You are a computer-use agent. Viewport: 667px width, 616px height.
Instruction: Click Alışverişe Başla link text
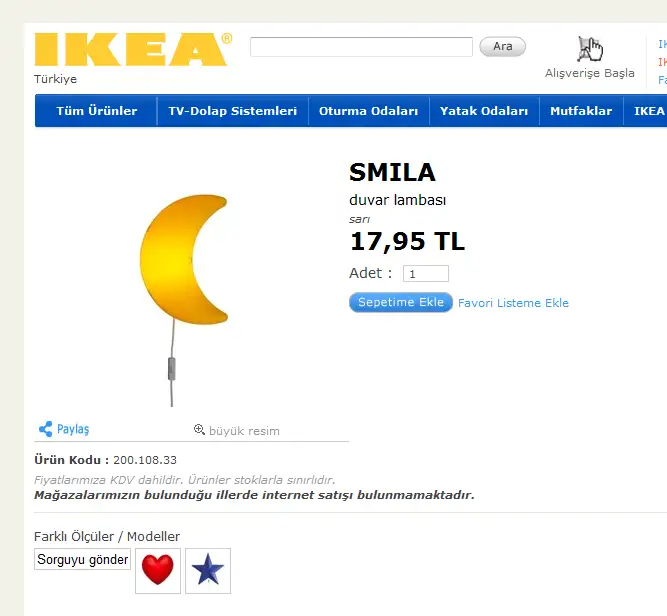(590, 73)
